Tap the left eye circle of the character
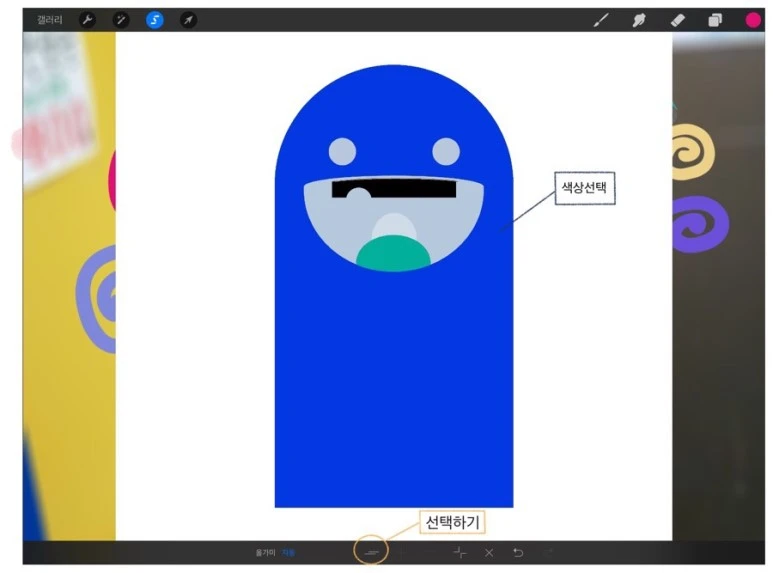This screenshot has height=573, width=773. coord(342,151)
